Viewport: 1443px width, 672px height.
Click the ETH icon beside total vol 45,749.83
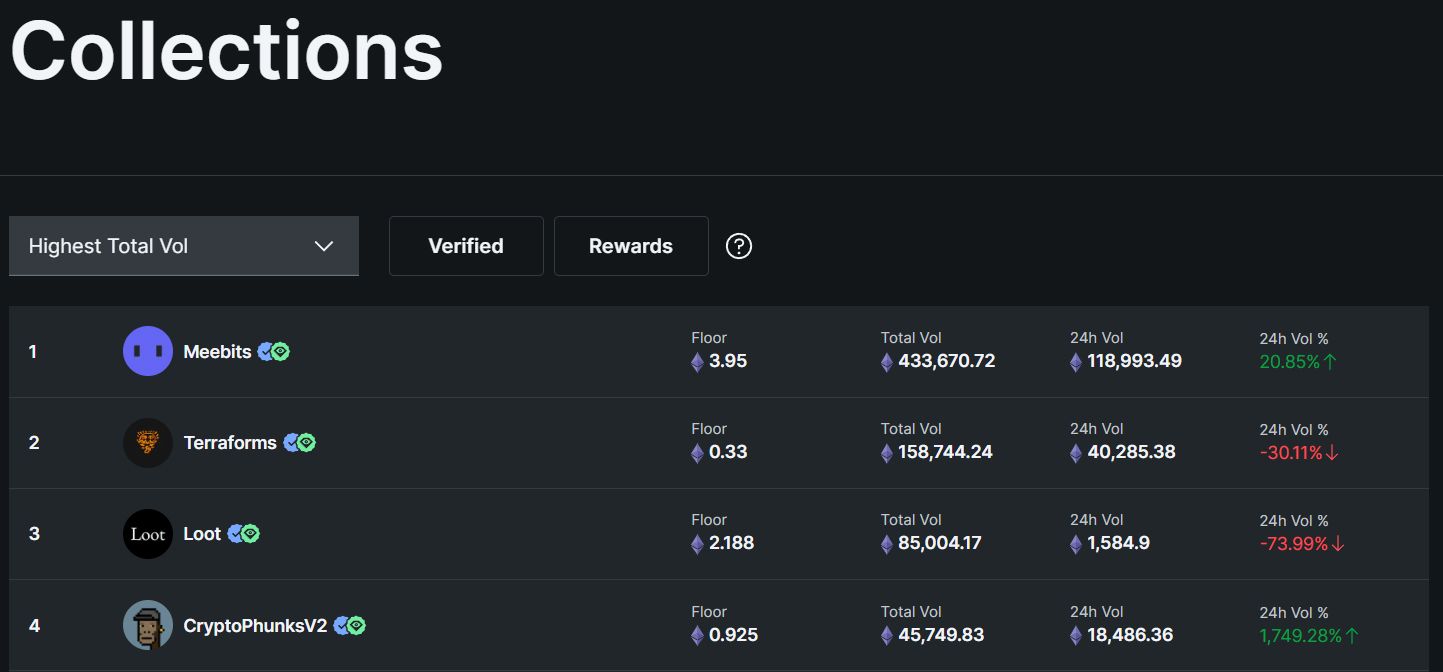(x=887, y=636)
